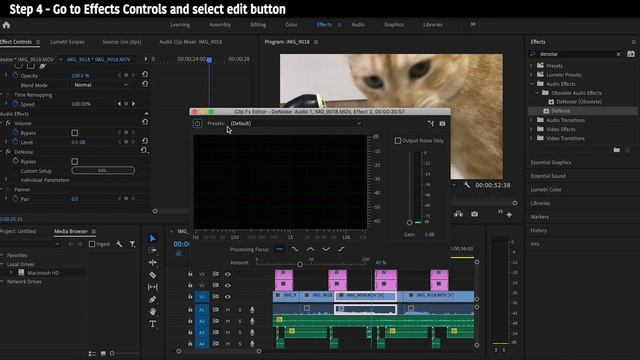
Task: Expand Individual Parameters under DeNoise
Action: tap(6, 180)
